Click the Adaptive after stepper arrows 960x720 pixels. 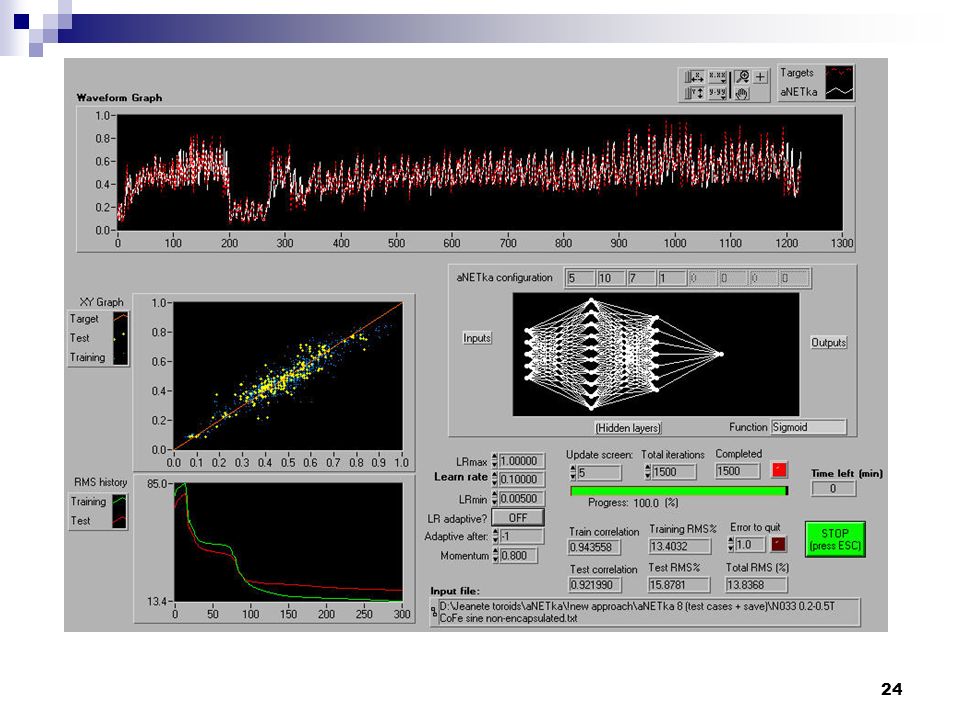(x=495, y=536)
